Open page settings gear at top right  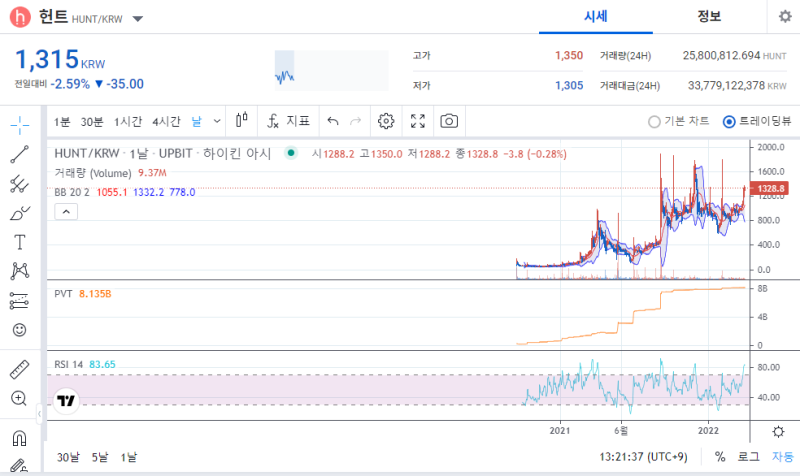coord(785,16)
